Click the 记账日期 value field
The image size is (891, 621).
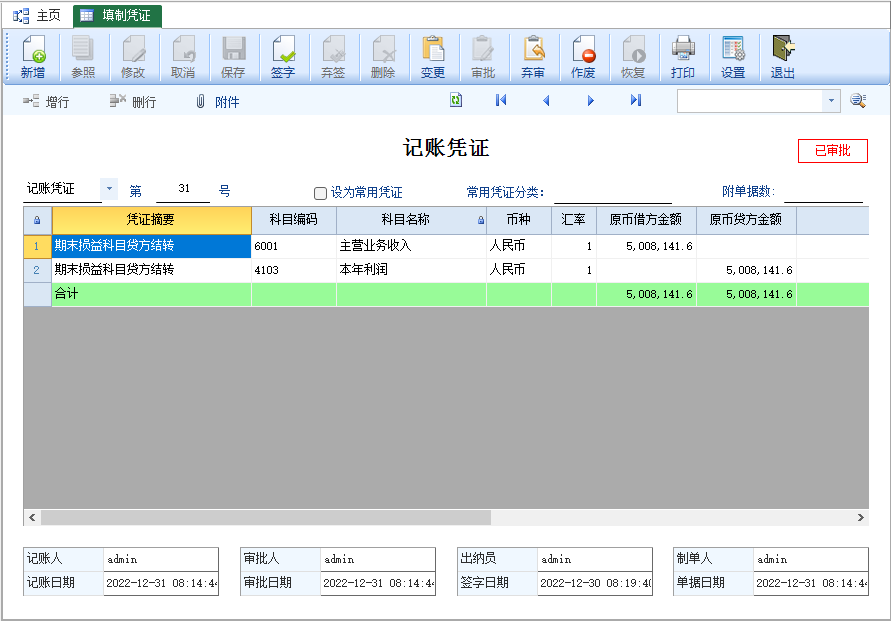[161, 583]
